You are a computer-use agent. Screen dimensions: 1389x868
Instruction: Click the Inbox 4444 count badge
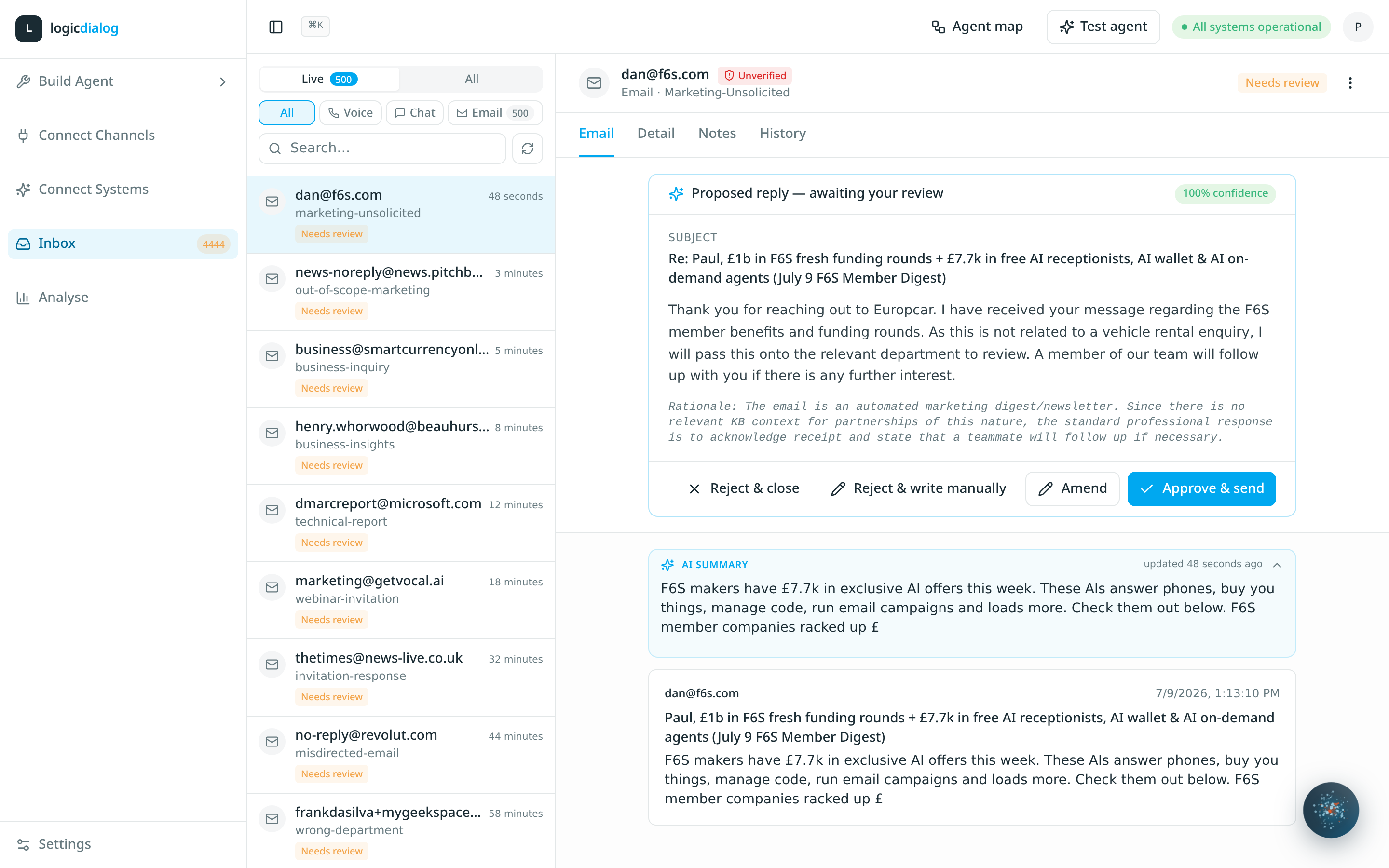pyautogui.click(x=213, y=244)
